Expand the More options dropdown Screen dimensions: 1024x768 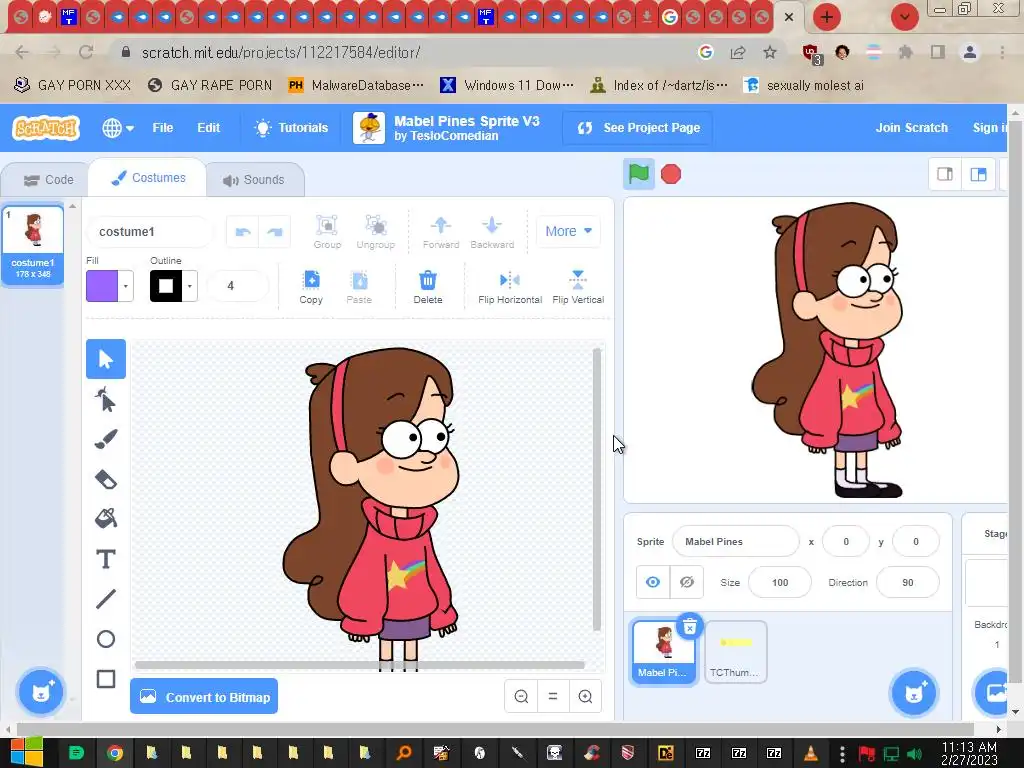point(568,231)
